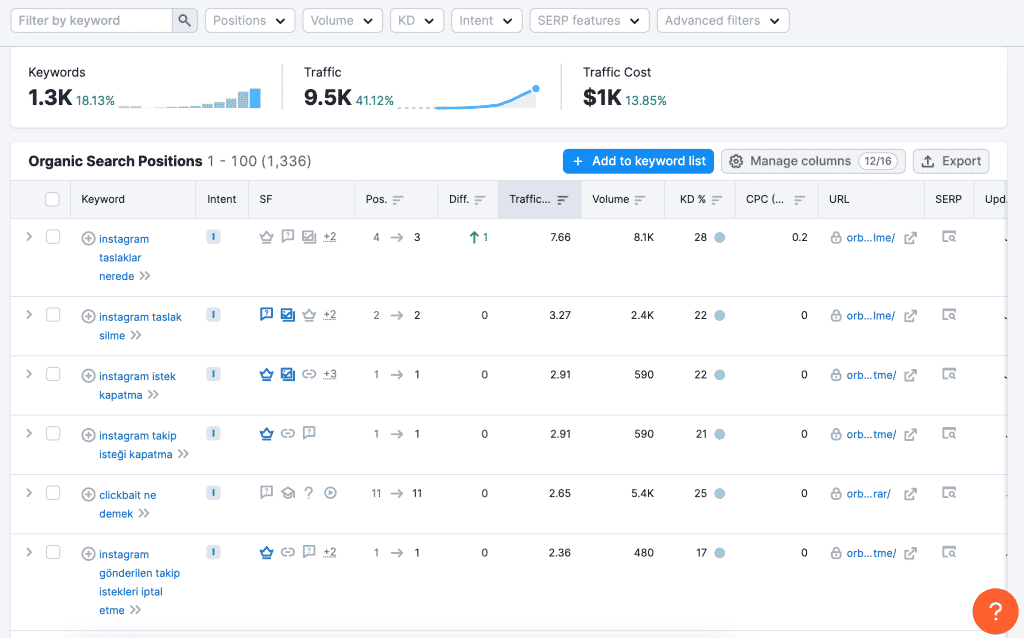Open the Positions filter dropdown
The height and width of the screenshot is (638, 1024).
250,20
